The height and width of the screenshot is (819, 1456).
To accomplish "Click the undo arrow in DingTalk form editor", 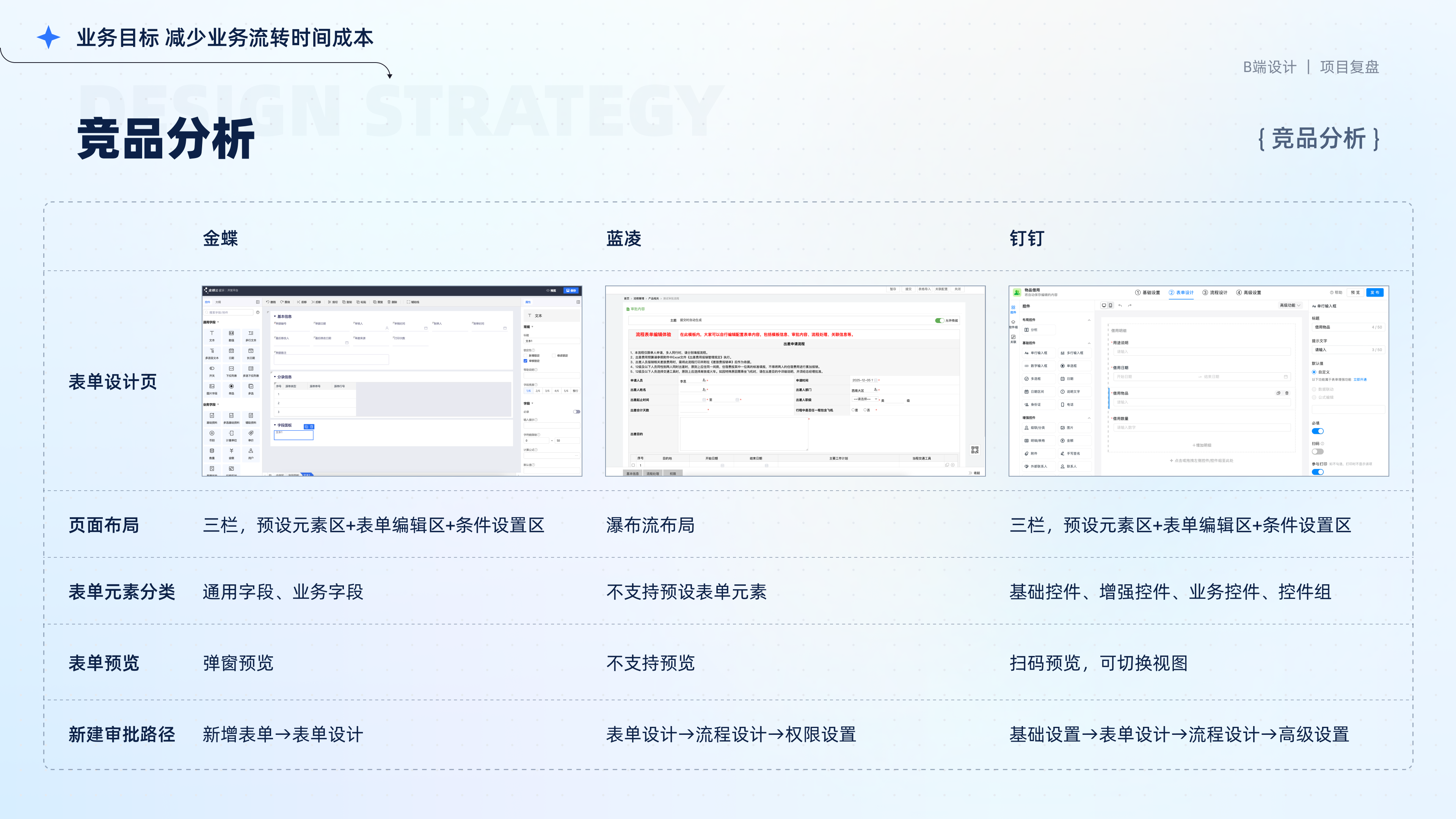I will (1120, 305).
